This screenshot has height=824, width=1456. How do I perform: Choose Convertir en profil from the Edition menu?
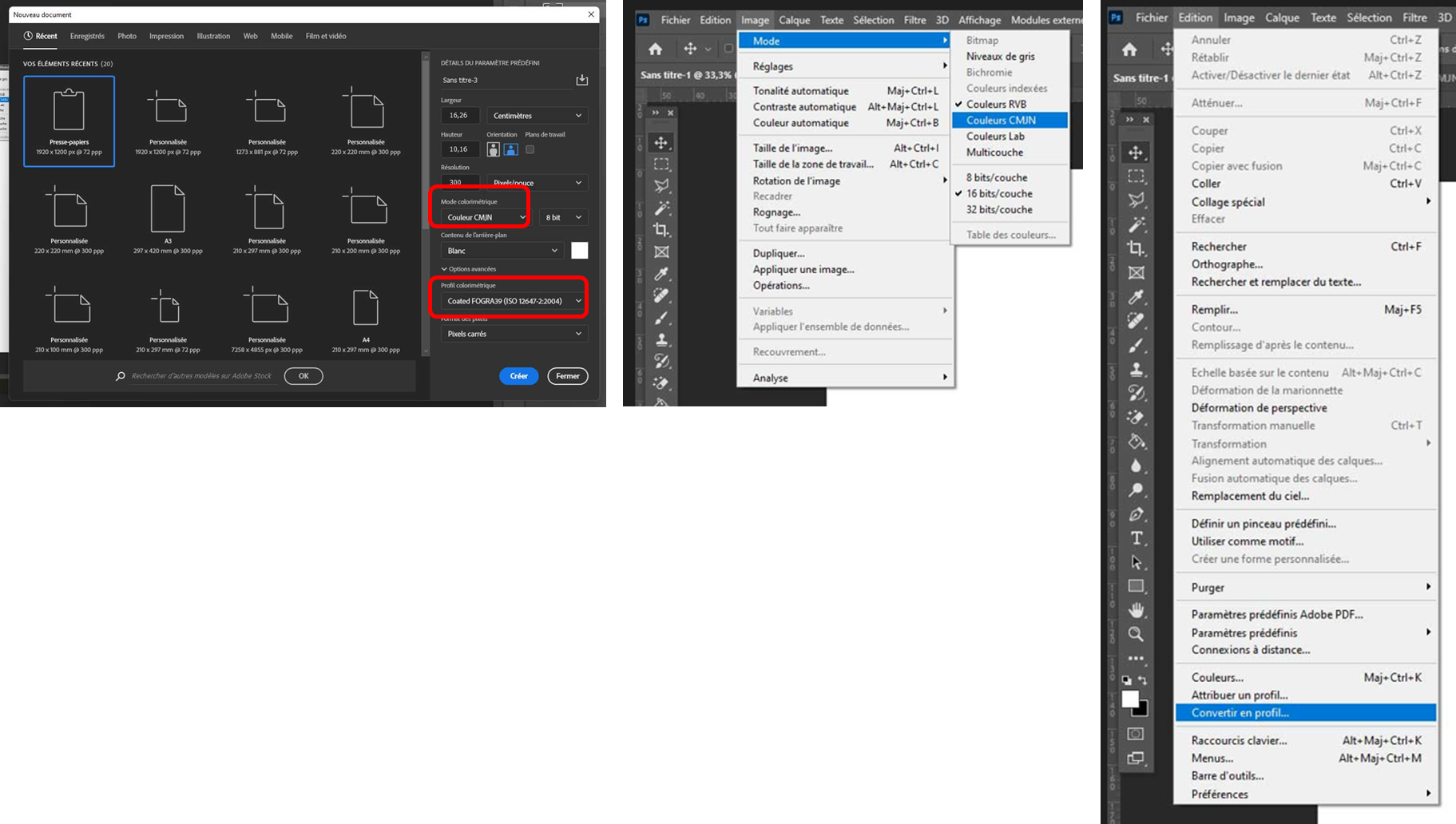(1240, 712)
